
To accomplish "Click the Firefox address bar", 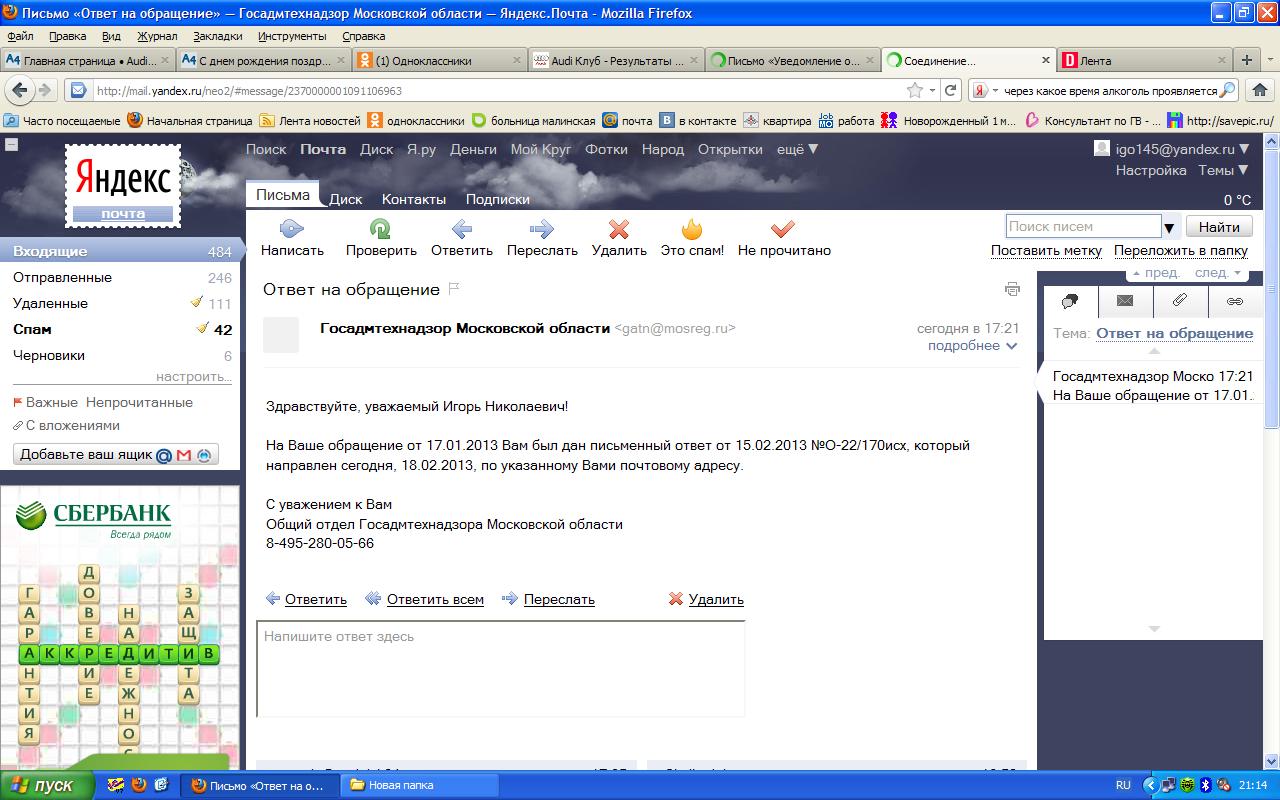I will 495,90.
